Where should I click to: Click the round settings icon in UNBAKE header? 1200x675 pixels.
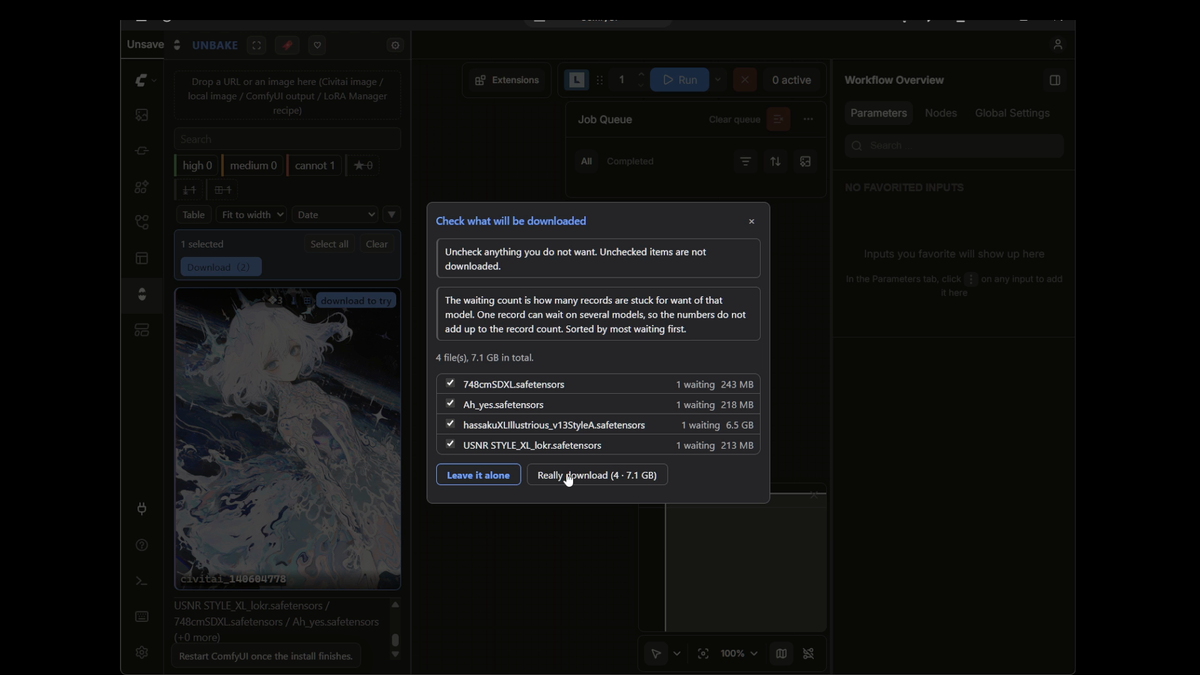click(395, 45)
